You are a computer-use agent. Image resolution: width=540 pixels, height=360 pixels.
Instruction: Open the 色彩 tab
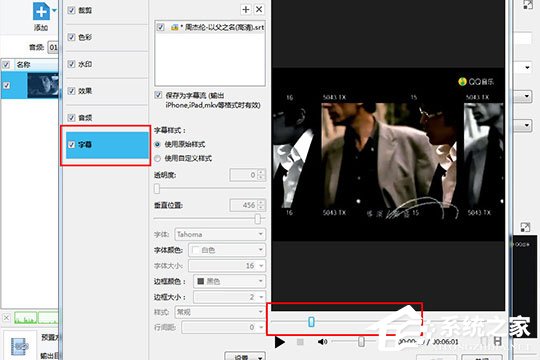107,37
